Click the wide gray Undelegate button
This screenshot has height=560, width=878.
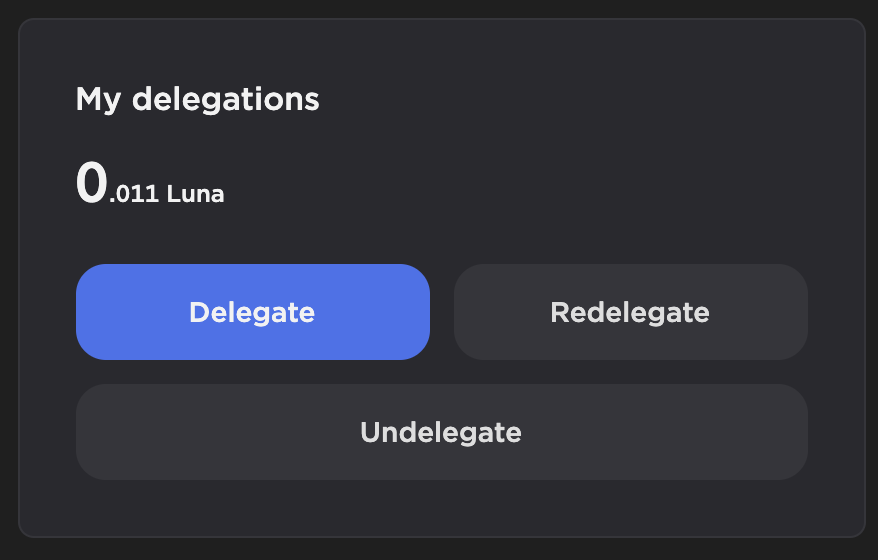click(441, 432)
